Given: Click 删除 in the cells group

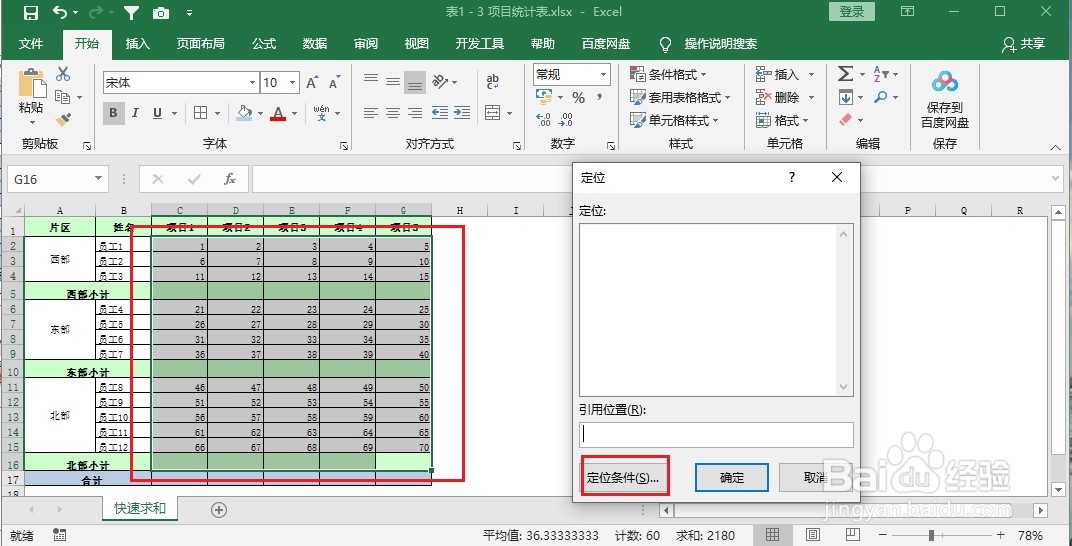Looking at the screenshot, I should (778, 98).
